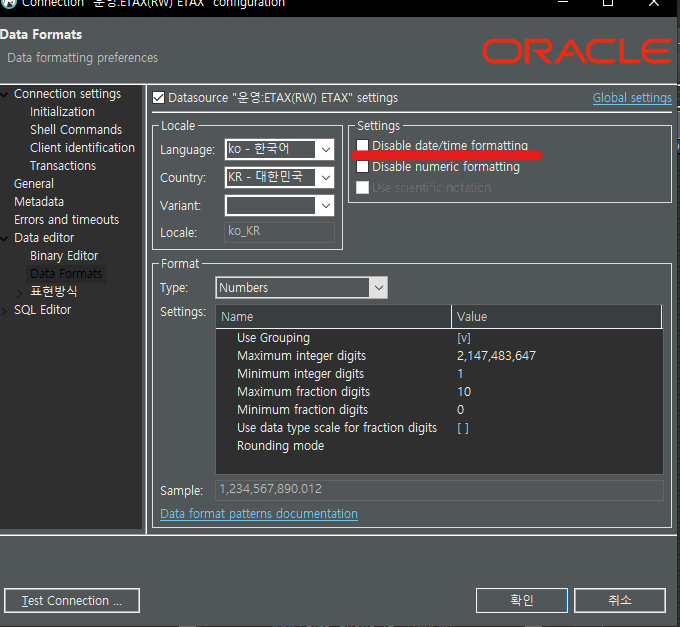This screenshot has width=680, height=627.
Task: Enable Disable numeric formatting checkbox
Action: [362, 167]
